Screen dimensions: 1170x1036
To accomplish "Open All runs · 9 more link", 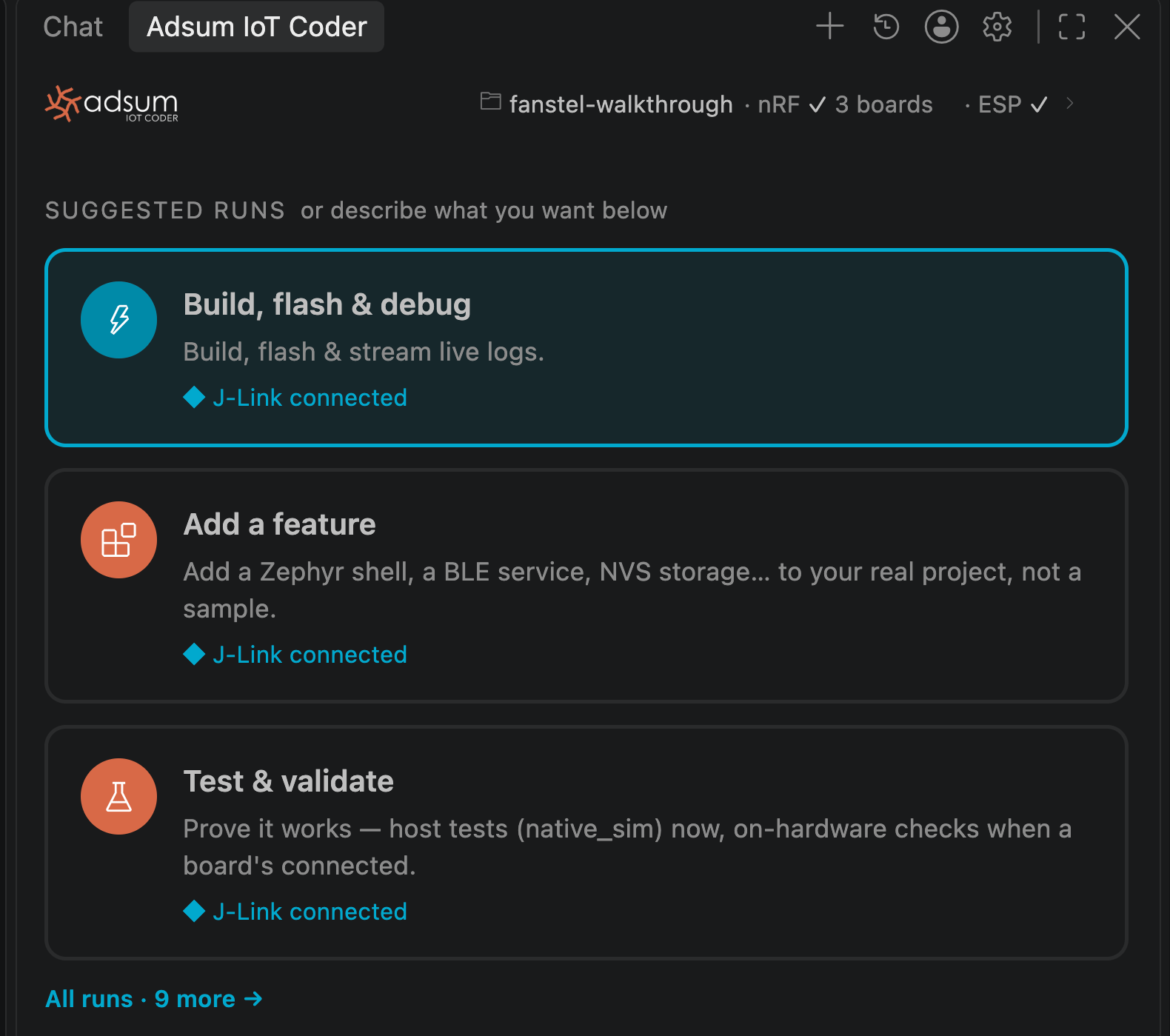I will (x=155, y=999).
